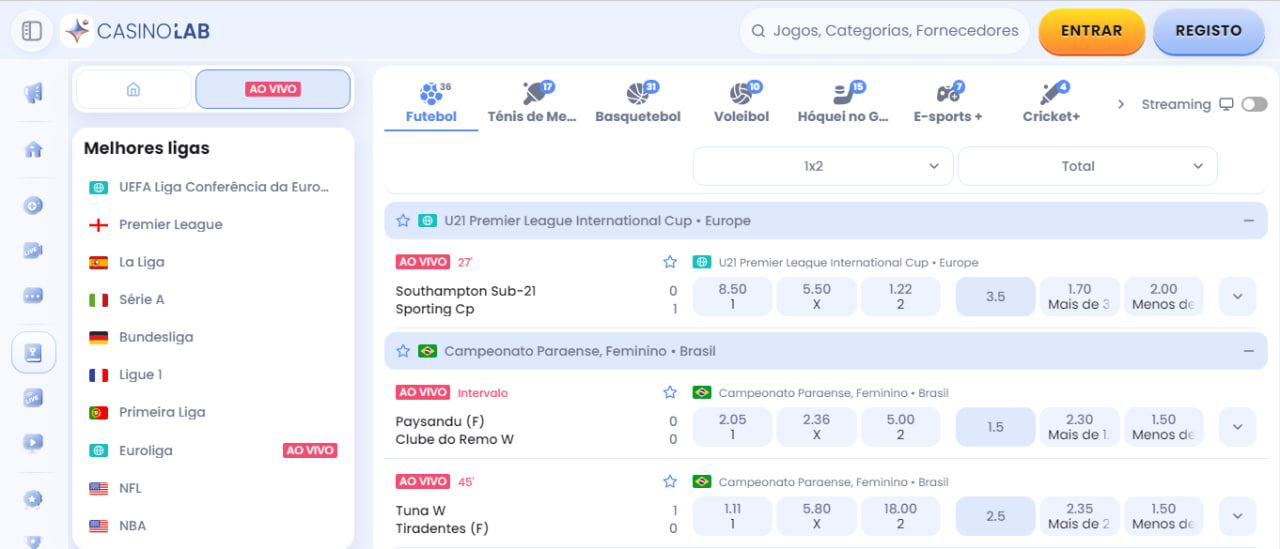Screen dimensions: 1280x549
Task: Favorite the Tuna W match star
Action: [x=670, y=482]
